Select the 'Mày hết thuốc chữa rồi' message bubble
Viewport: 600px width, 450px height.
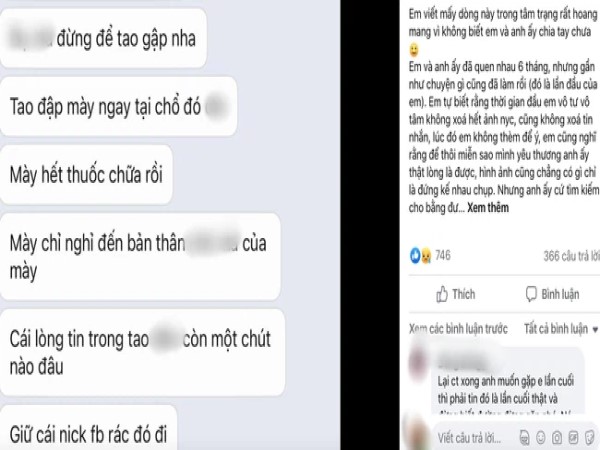[x=86, y=175]
